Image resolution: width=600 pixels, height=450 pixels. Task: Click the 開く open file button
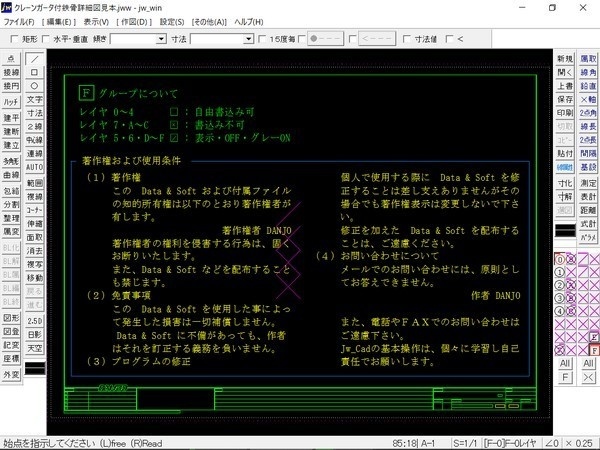tap(565, 72)
